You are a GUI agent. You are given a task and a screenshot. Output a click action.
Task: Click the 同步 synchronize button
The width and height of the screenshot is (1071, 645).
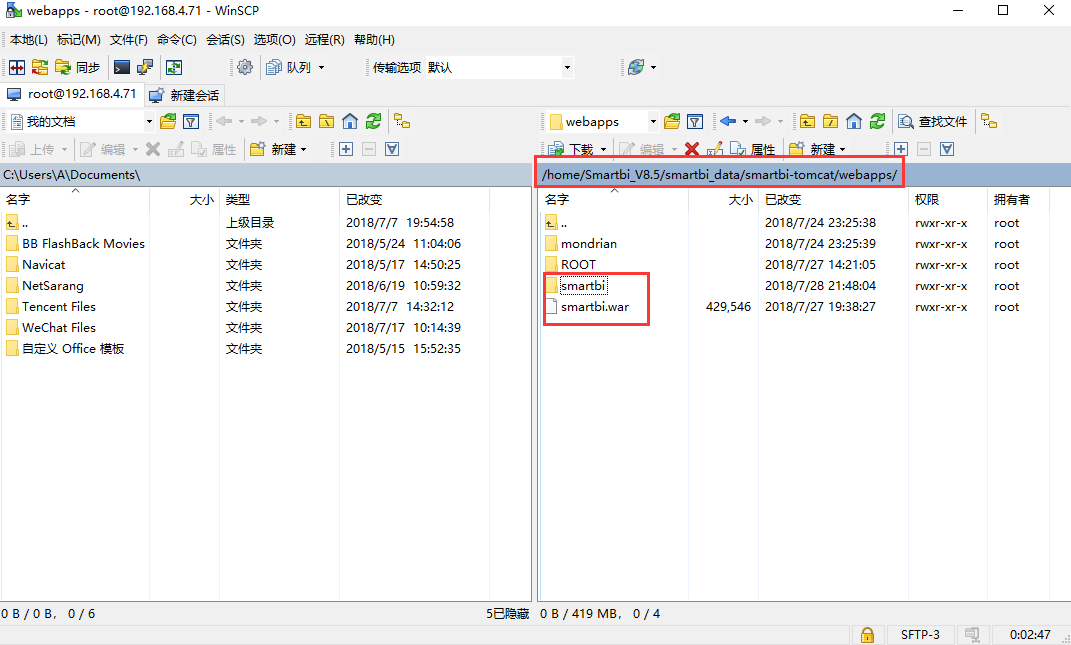tap(78, 67)
